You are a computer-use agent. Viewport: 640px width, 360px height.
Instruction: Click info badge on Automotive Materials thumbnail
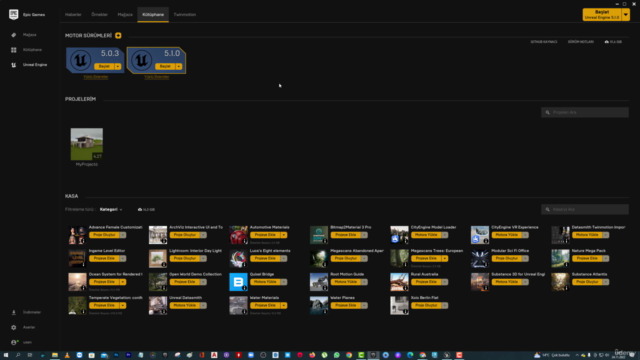click(x=245, y=241)
